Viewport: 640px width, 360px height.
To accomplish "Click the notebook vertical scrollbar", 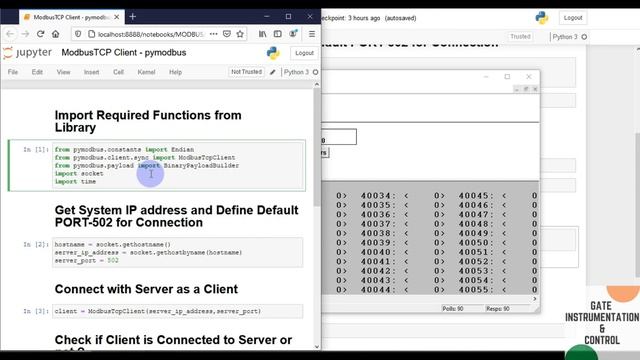I will pos(317,147).
